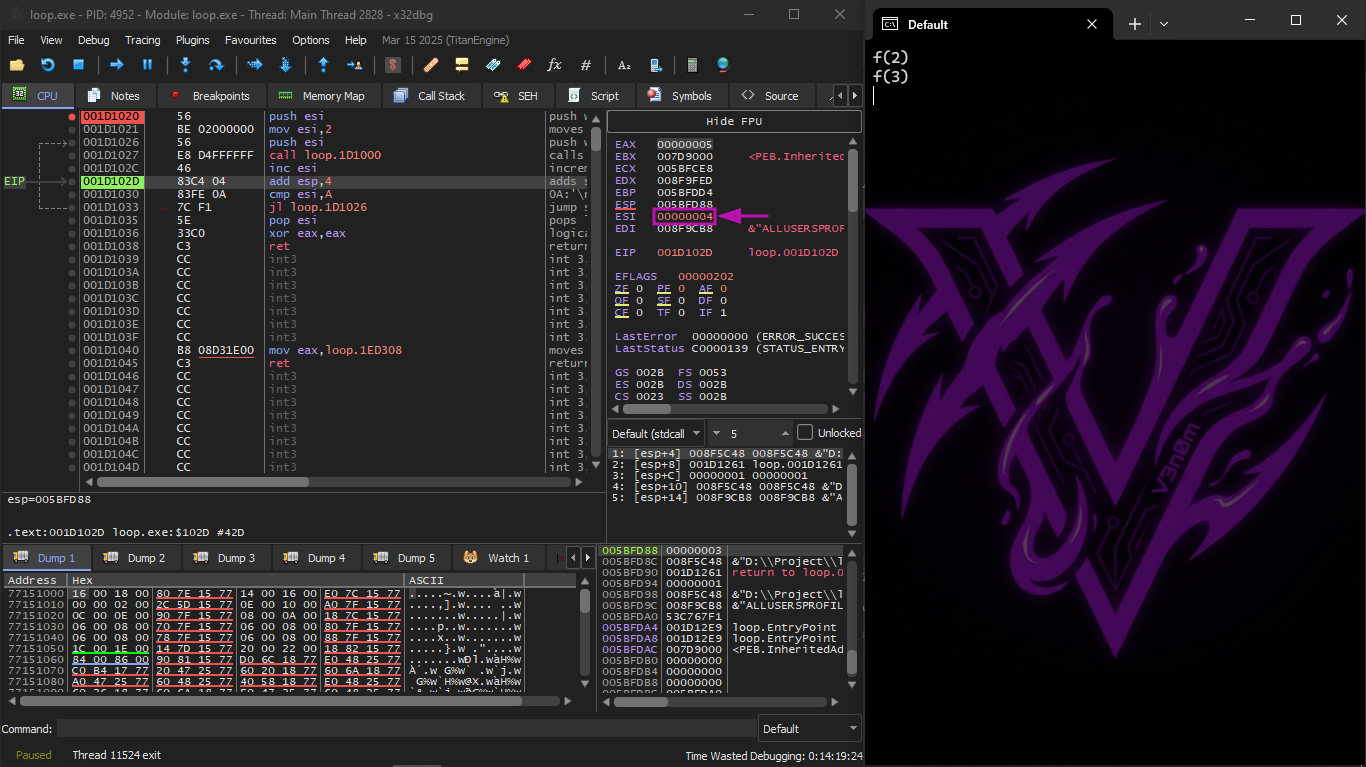The height and width of the screenshot is (767, 1366).
Task: Click the Hide FPU button
Action: (733, 121)
